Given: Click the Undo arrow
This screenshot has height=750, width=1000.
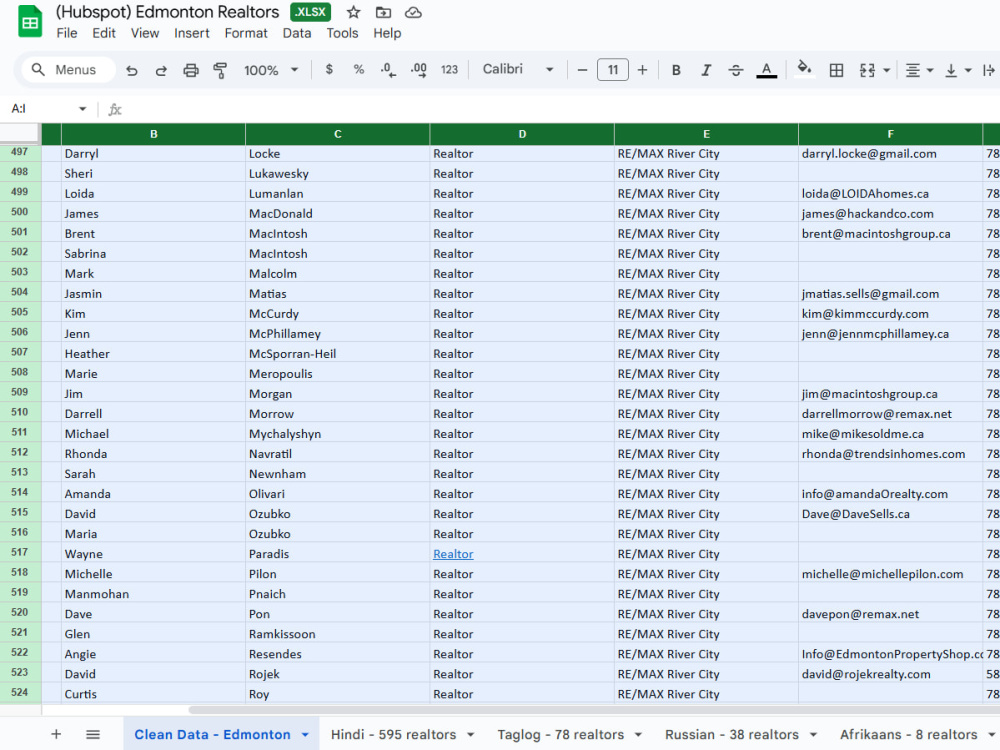Looking at the screenshot, I should (131, 70).
